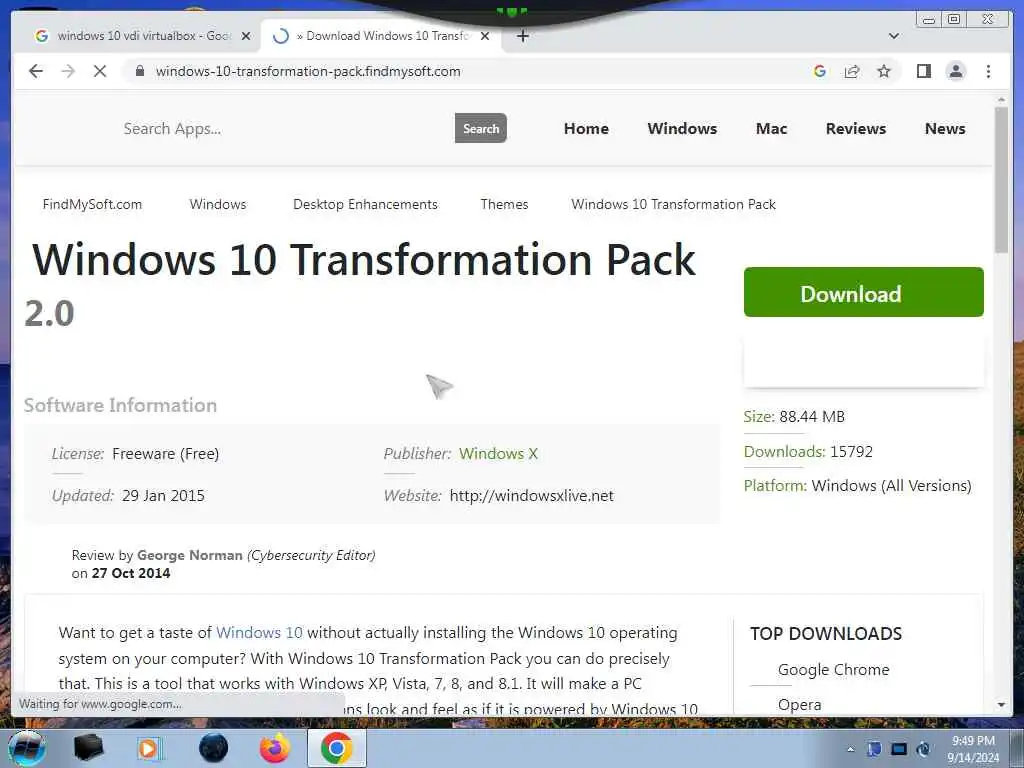Open the News menu item
This screenshot has height=768, width=1024.
(x=945, y=129)
